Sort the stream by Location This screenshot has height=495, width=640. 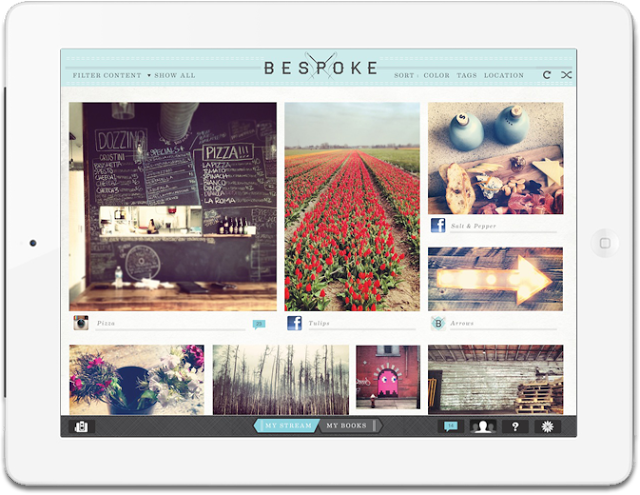coord(504,75)
